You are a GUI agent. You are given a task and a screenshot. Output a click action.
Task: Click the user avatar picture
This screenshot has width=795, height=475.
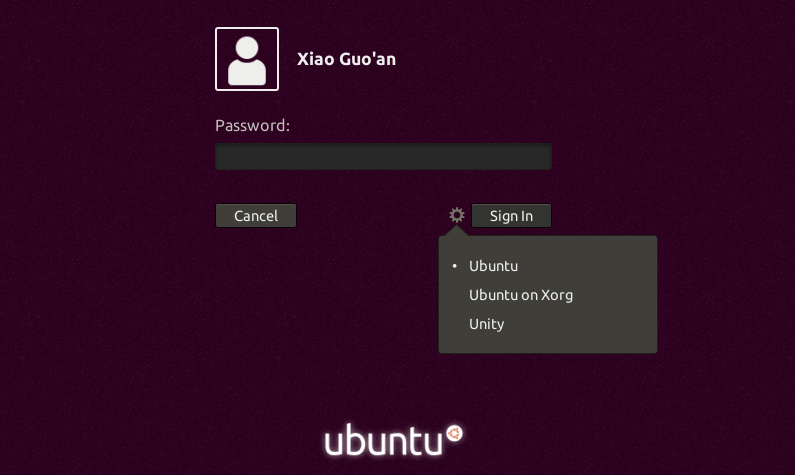247,59
